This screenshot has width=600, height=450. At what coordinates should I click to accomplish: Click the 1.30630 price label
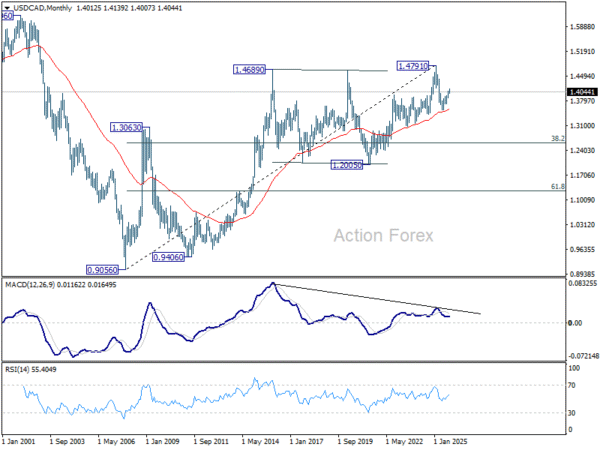[x=129, y=128]
